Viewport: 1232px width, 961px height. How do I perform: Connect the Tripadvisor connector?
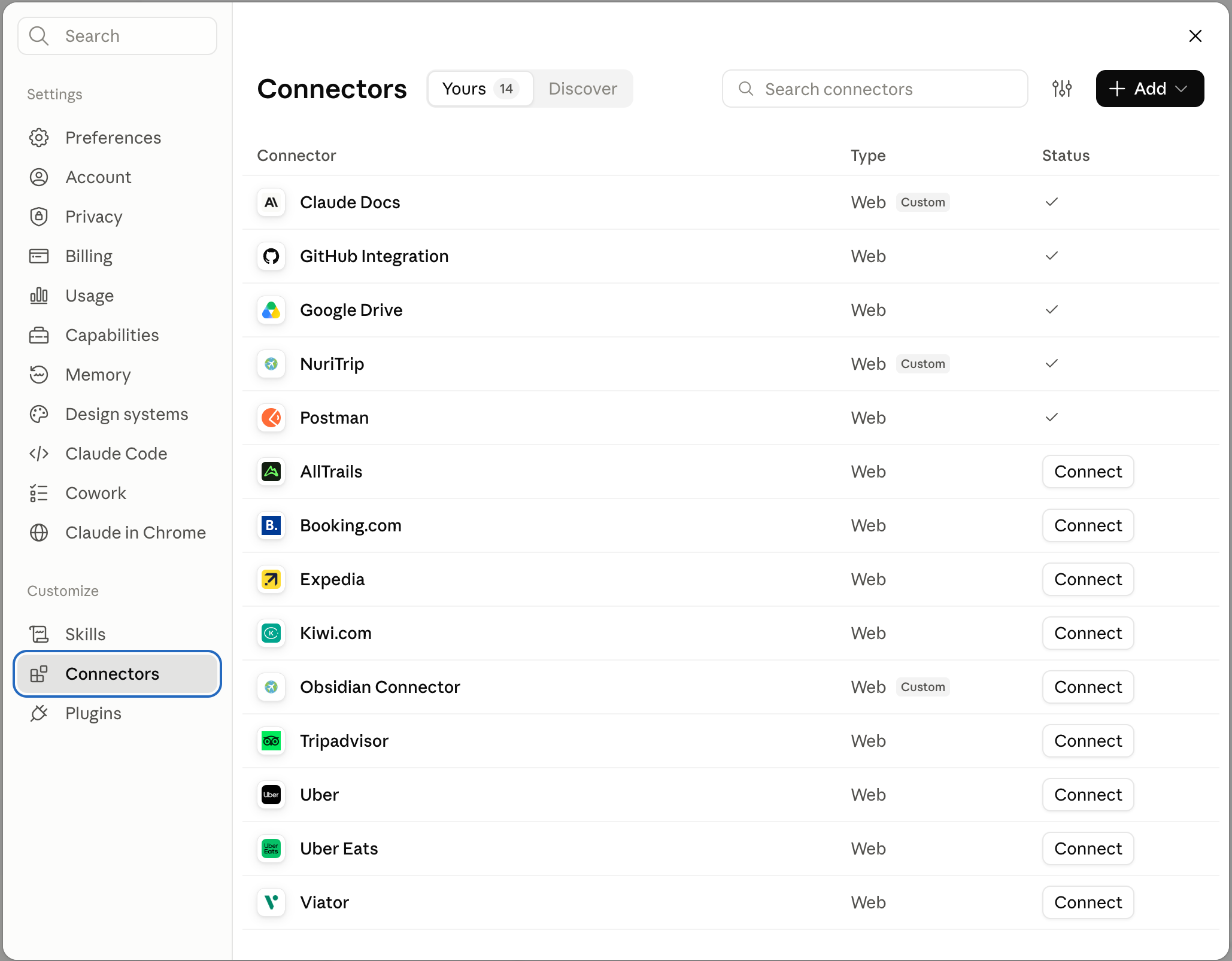[1088, 741]
